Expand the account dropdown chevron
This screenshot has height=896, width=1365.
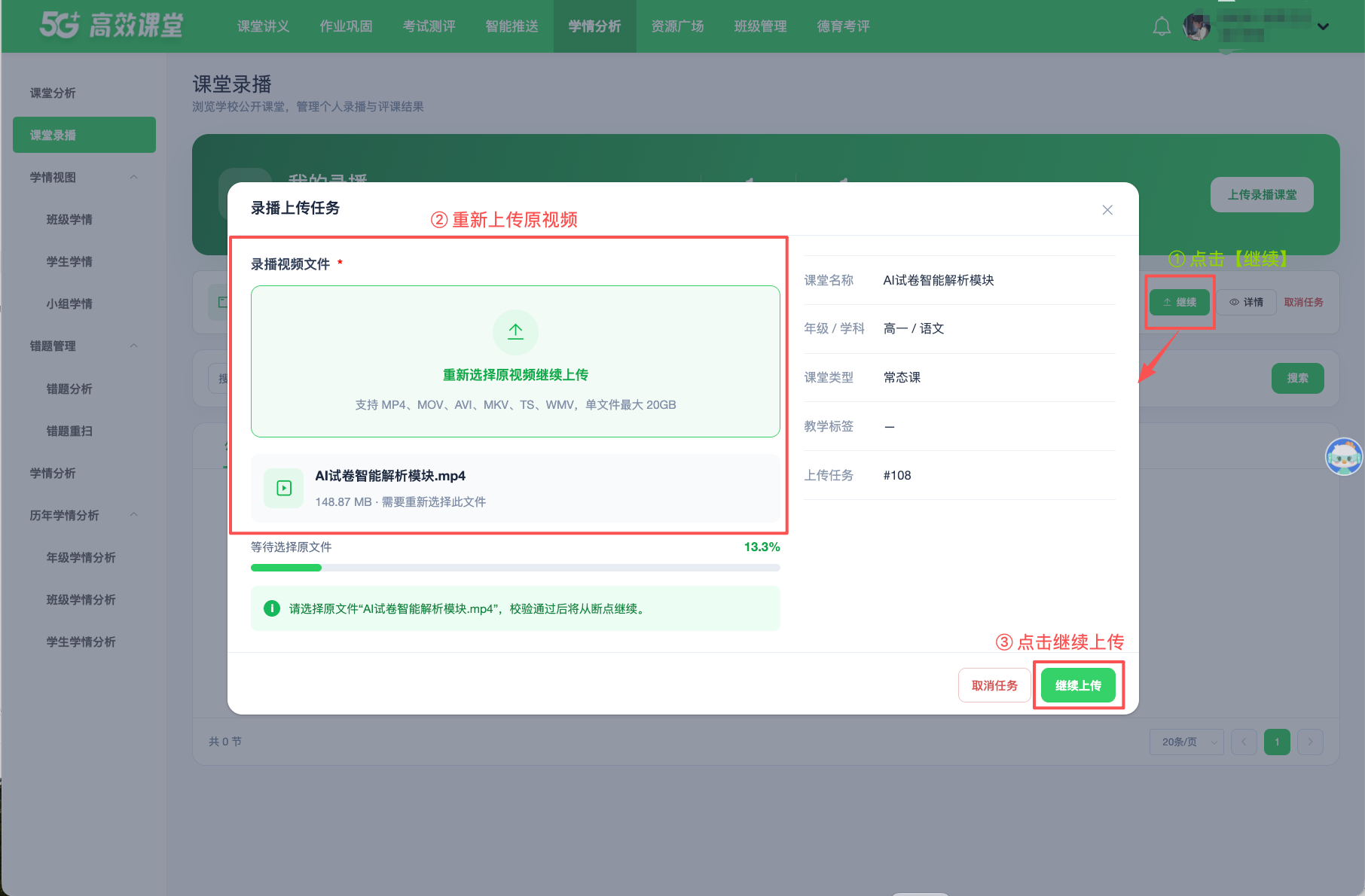(1323, 26)
